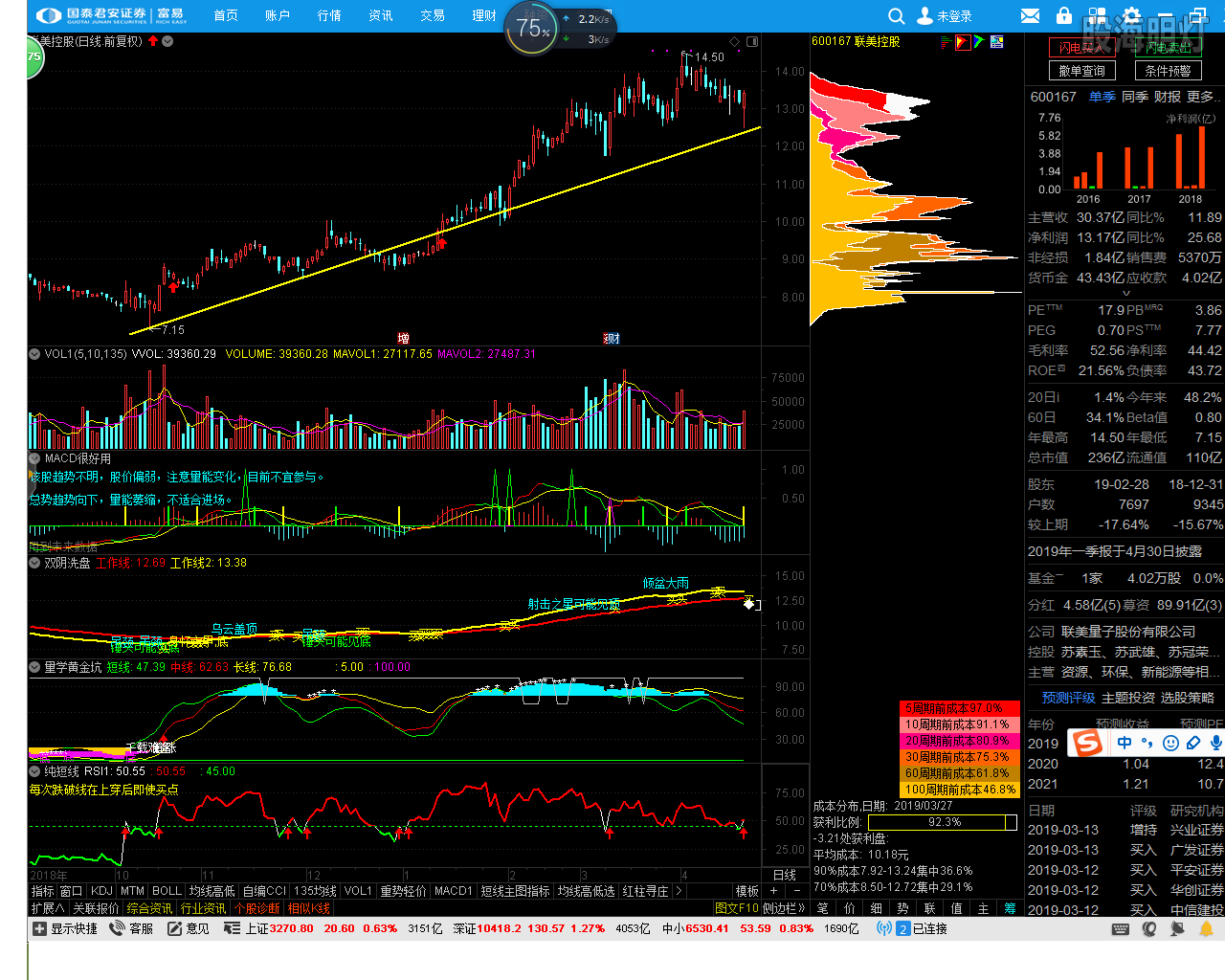Select the 同季 financial tab
The height and width of the screenshot is (980, 1225).
click(x=1134, y=97)
